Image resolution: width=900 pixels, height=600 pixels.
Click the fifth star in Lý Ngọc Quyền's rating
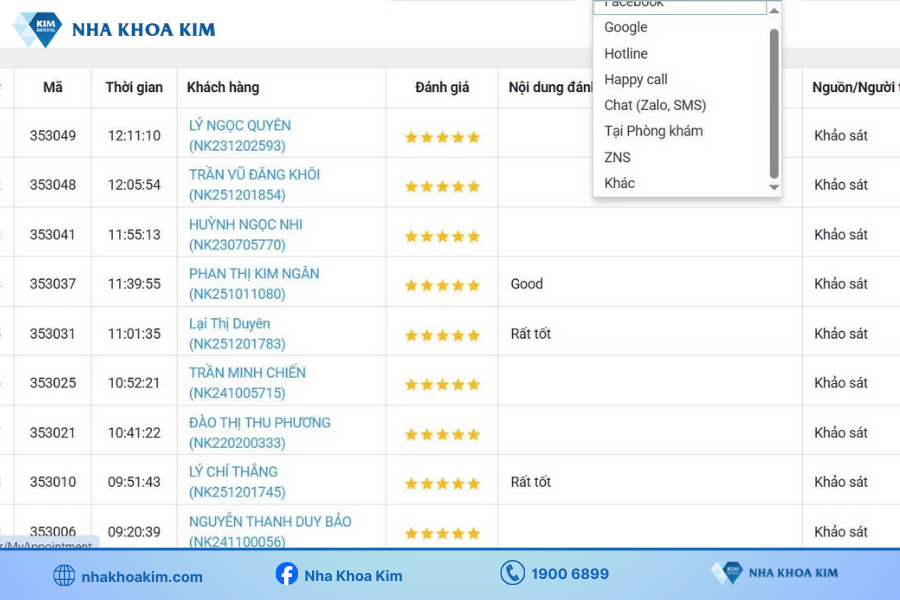[473, 136]
